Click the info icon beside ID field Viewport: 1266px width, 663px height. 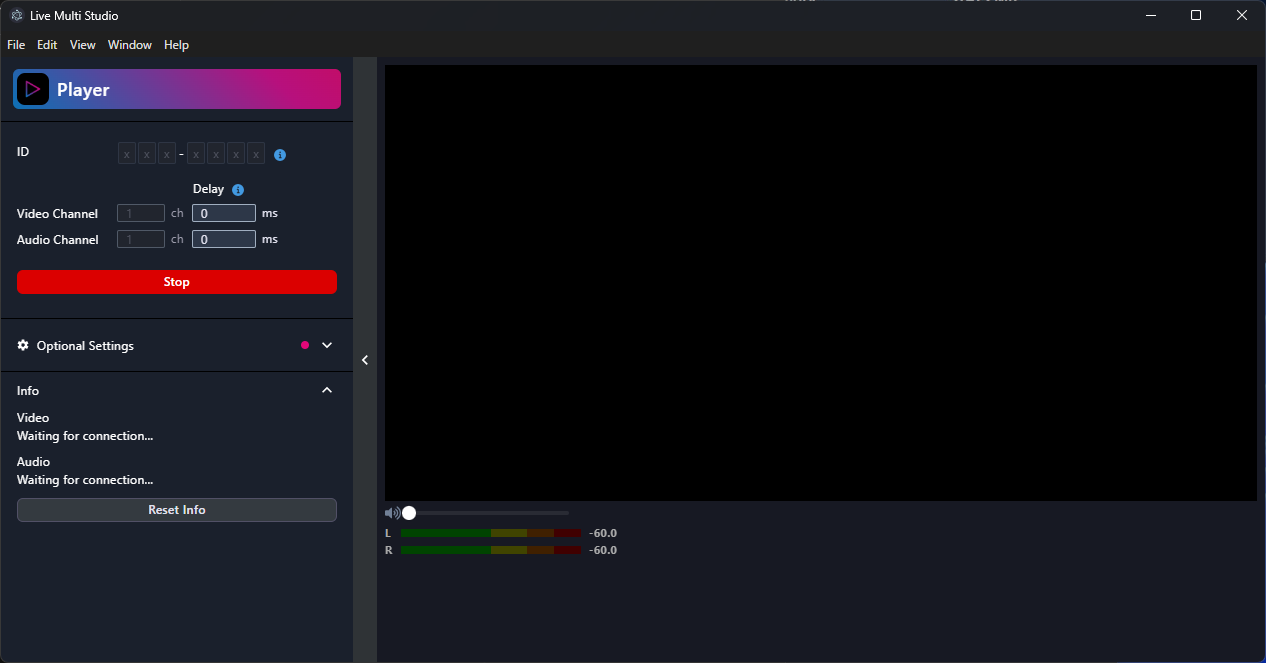pyautogui.click(x=280, y=155)
